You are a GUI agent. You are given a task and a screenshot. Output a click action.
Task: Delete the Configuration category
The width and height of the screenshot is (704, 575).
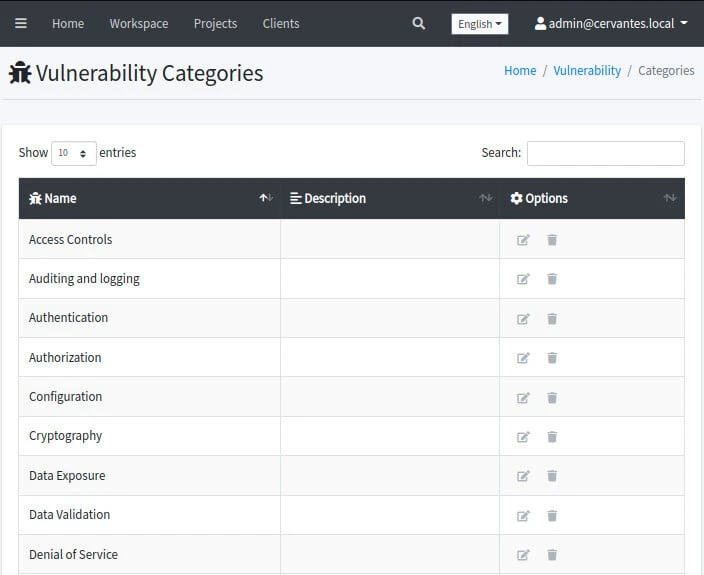tap(552, 397)
